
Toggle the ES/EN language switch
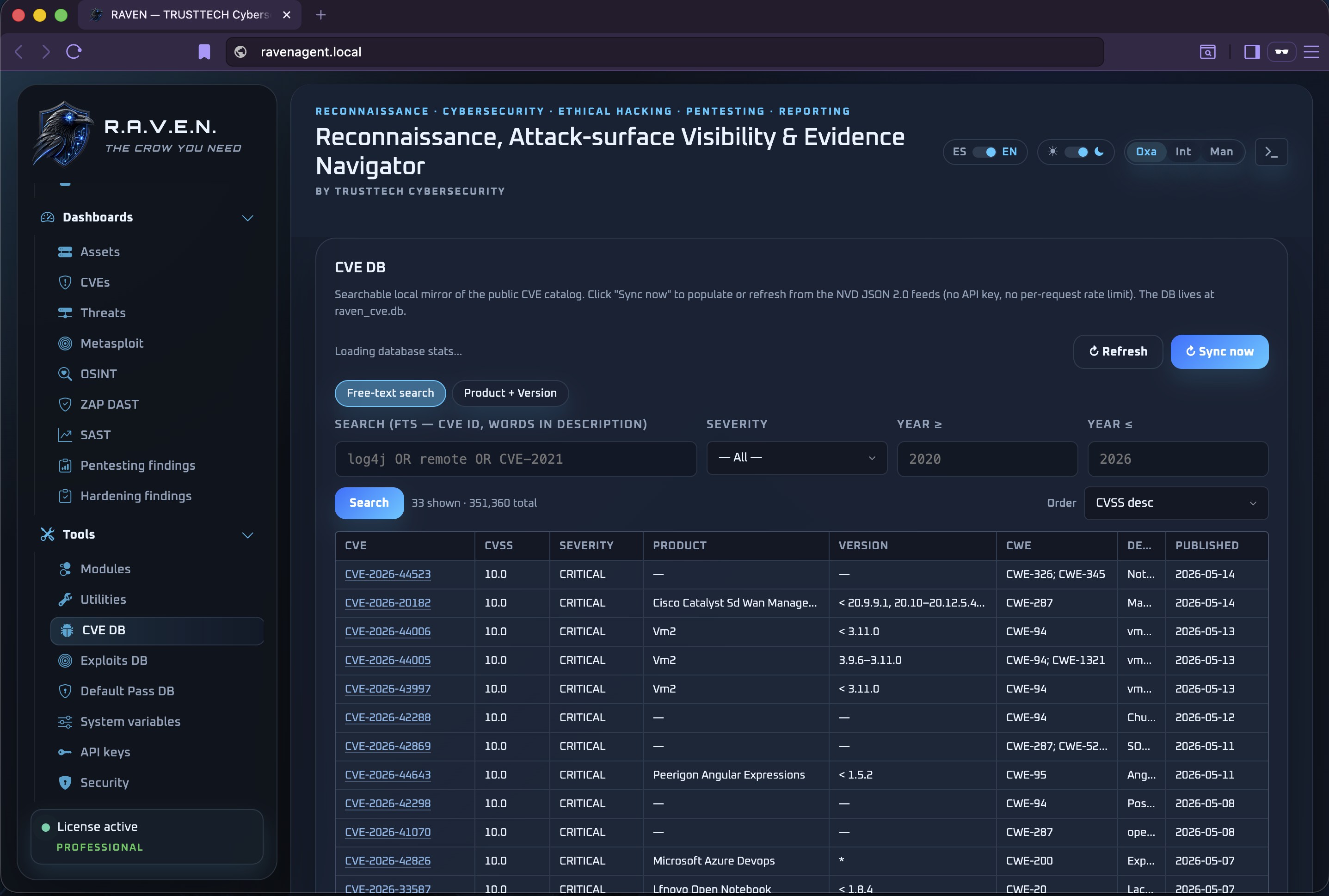point(984,152)
